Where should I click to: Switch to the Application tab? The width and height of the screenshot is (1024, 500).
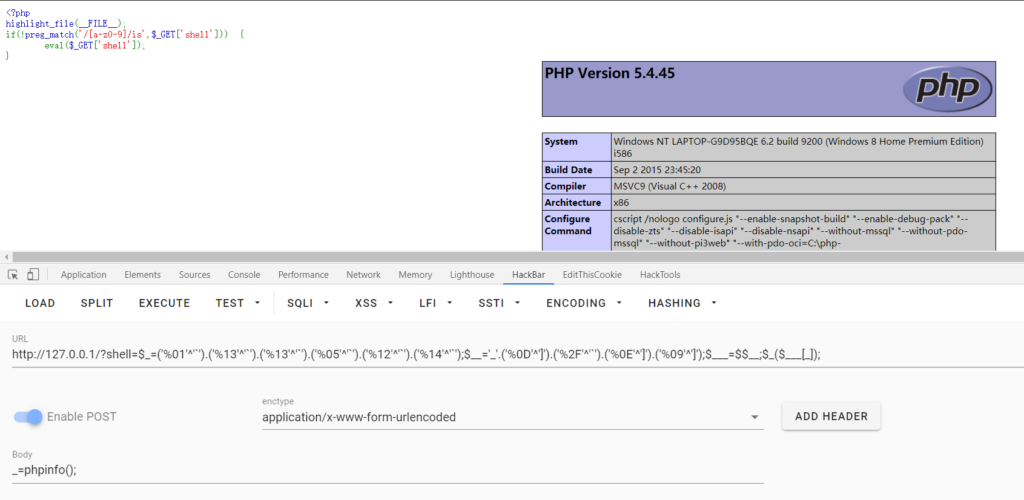(x=84, y=275)
